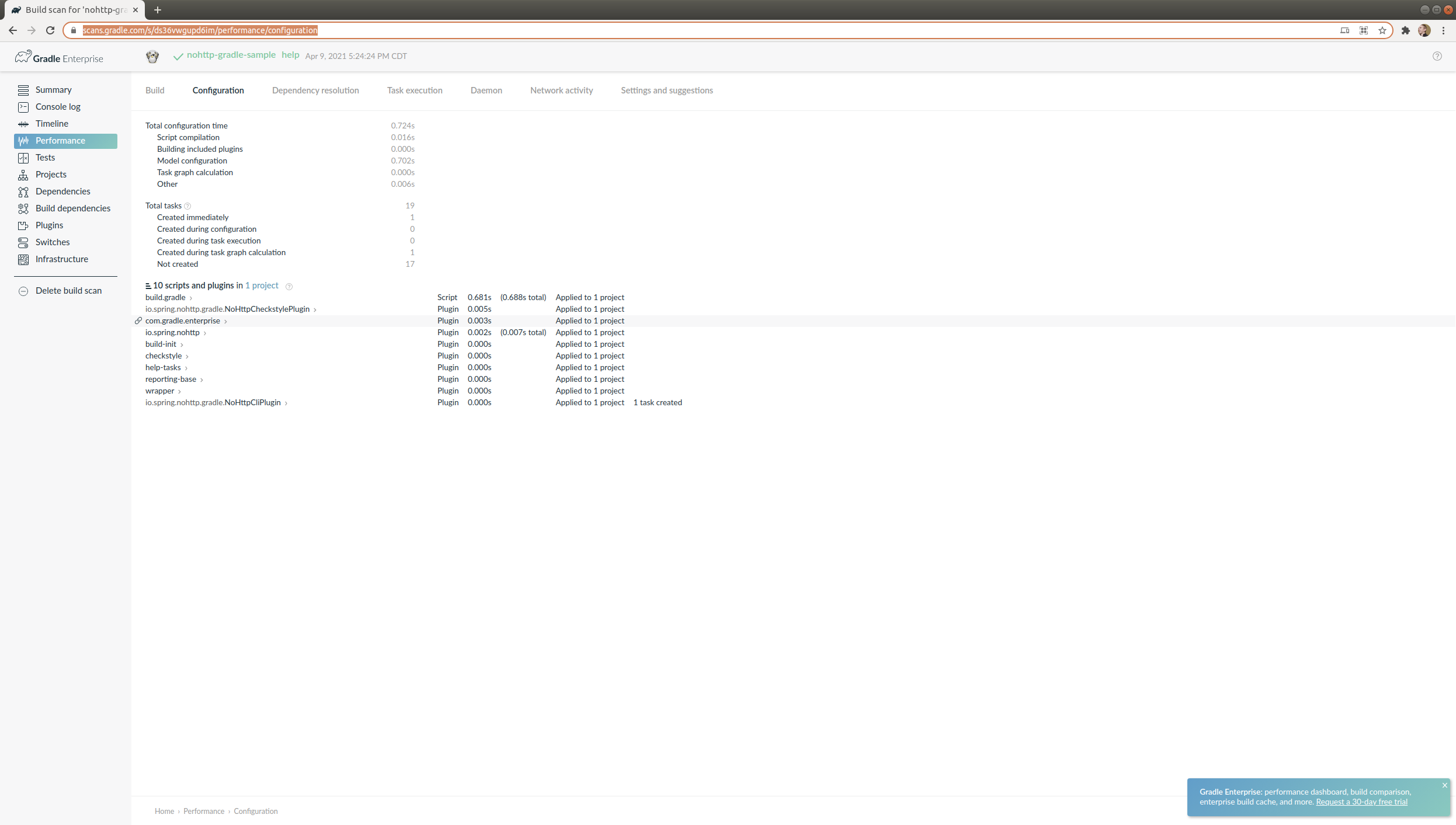Click the Tests icon in sidebar
The image size is (1456, 825).
coord(23,158)
